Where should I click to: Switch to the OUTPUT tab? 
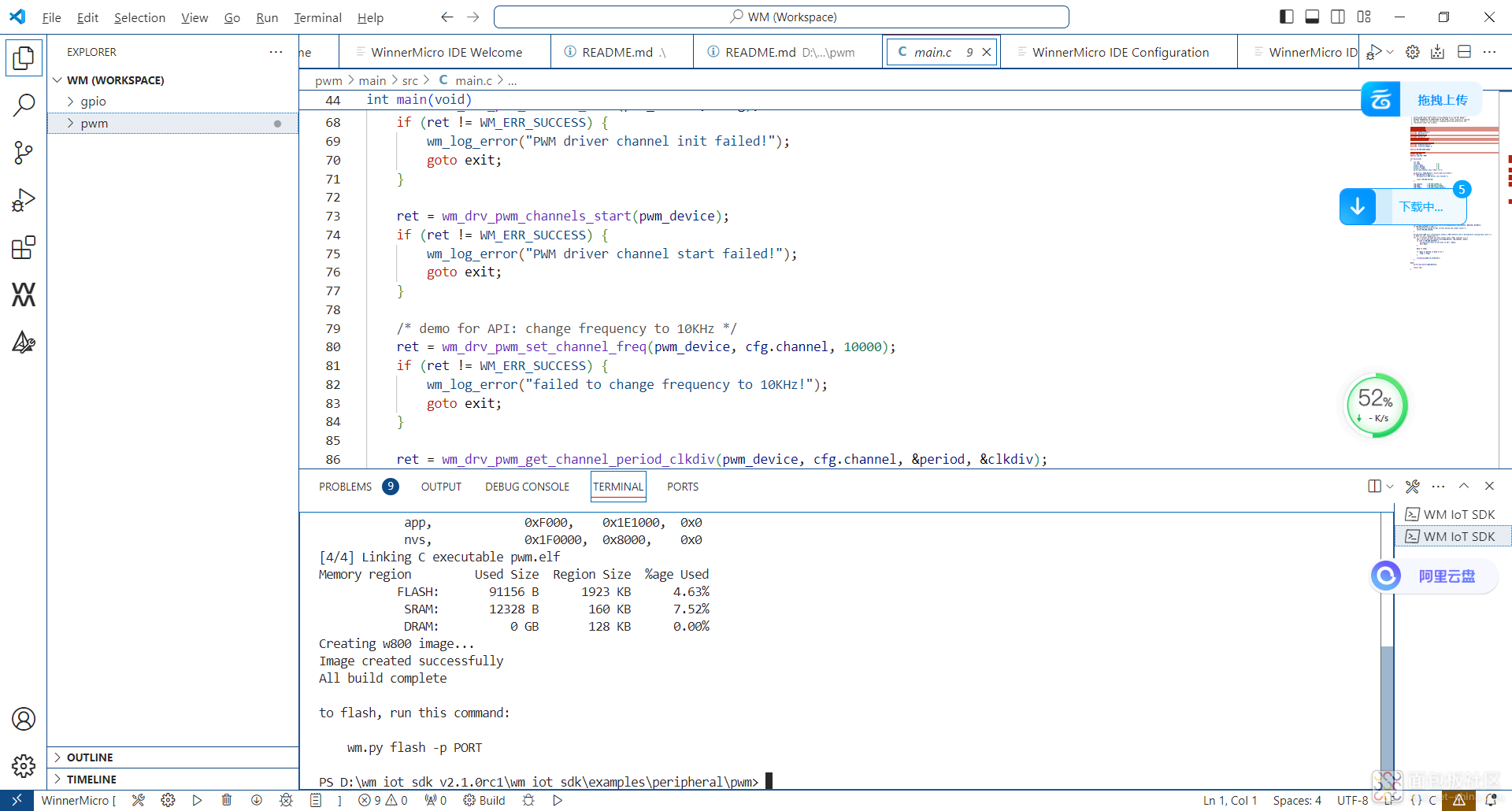[x=441, y=487]
